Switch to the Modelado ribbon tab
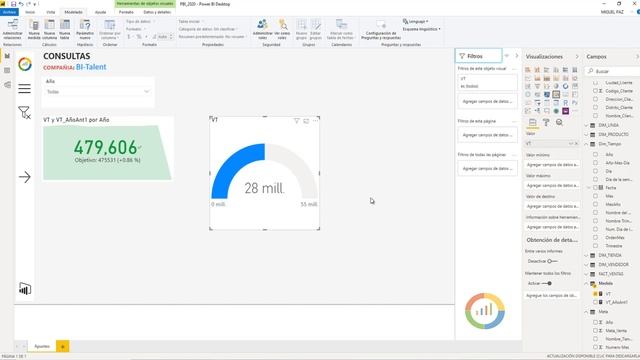Viewport: 640px width, 360px height. coord(73,12)
